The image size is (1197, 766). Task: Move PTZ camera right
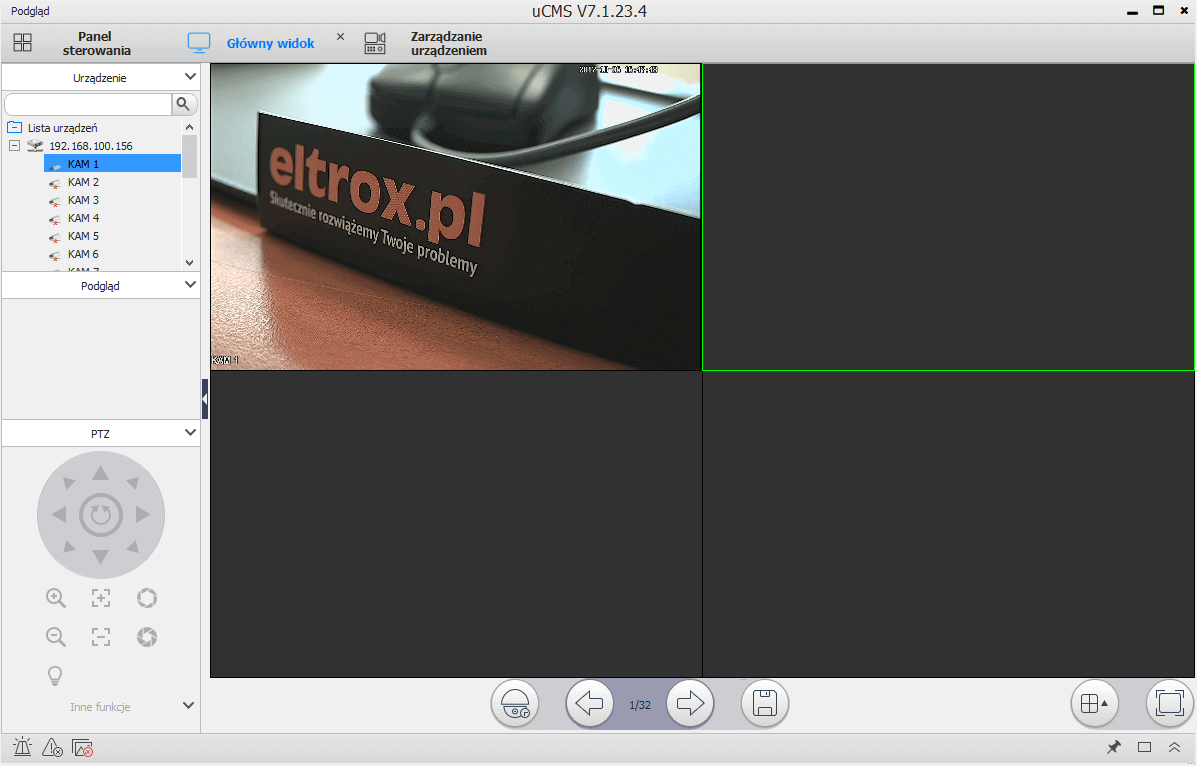click(x=142, y=515)
